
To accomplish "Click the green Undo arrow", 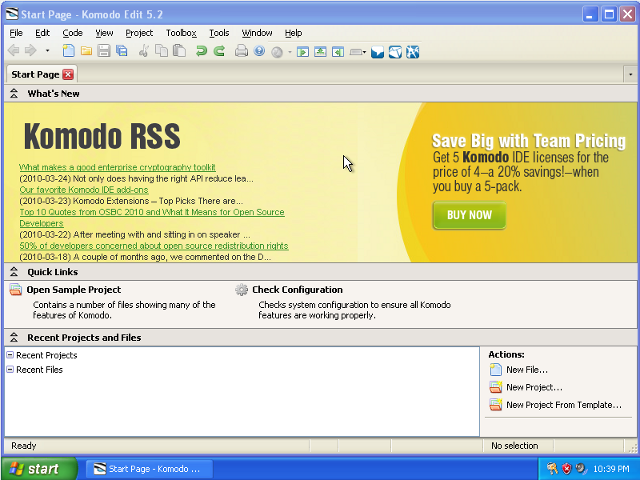I will tap(201, 51).
